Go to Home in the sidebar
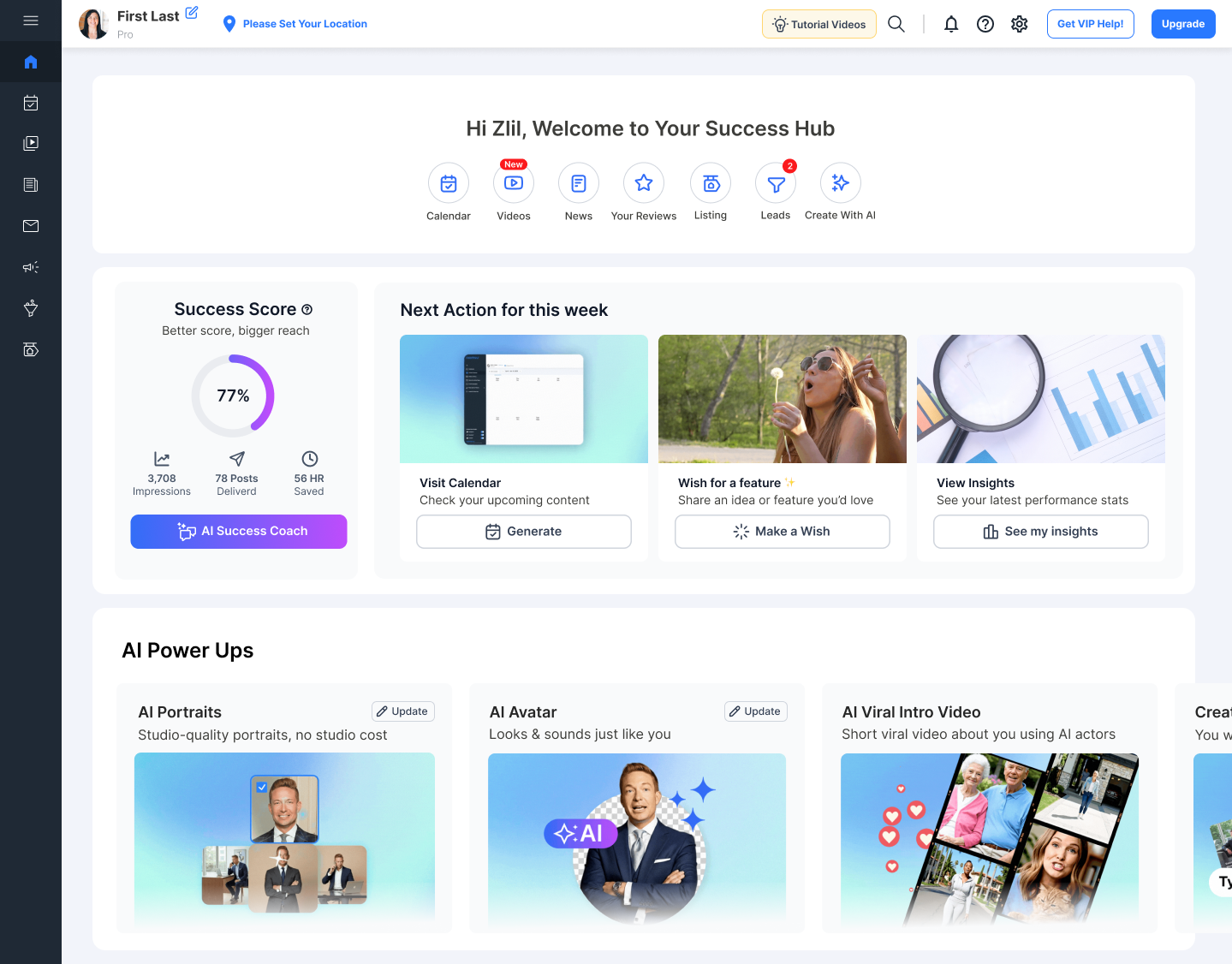Image resolution: width=1232 pixels, height=964 pixels. coord(31,62)
